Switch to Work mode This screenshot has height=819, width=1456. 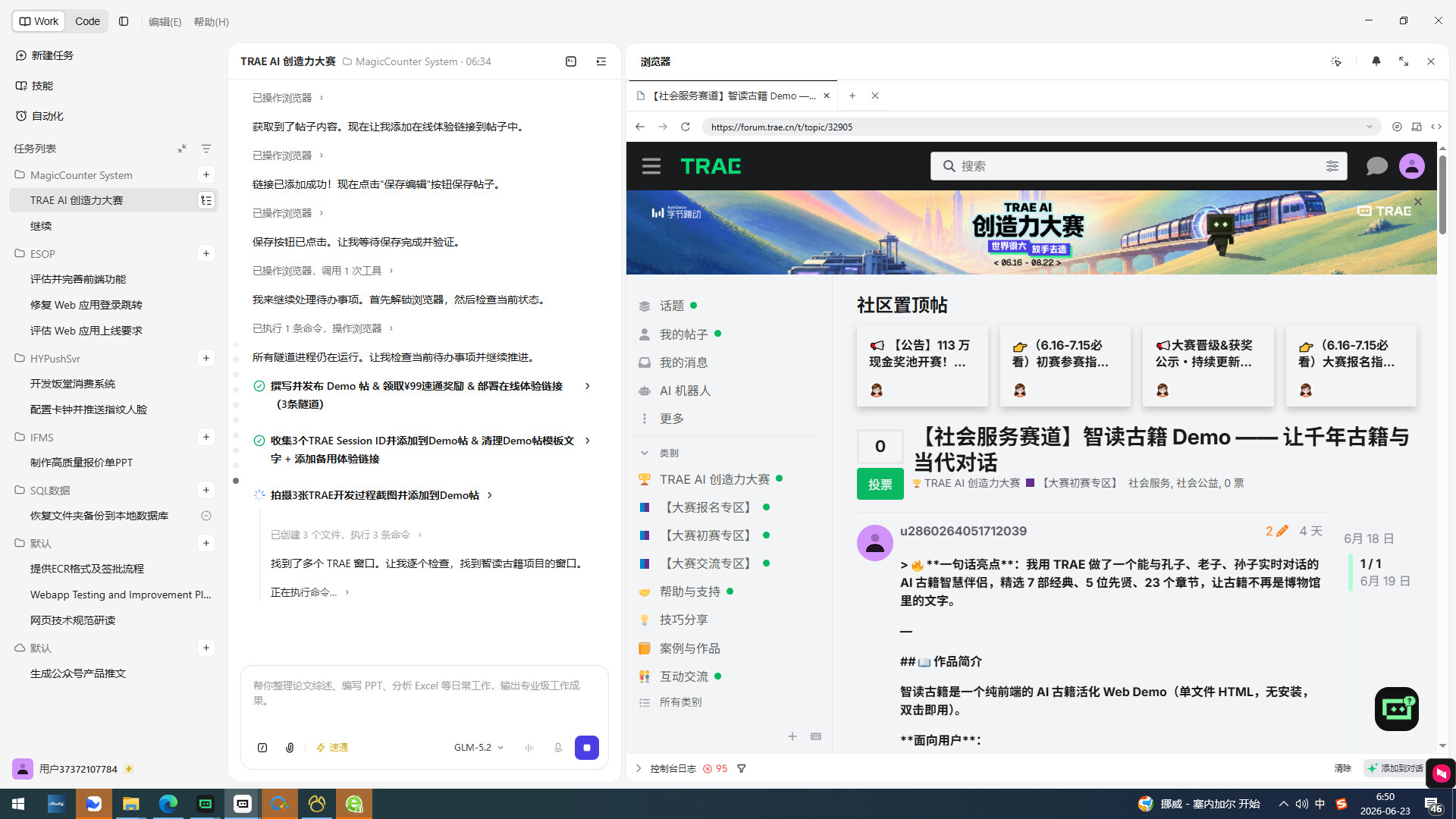tap(39, 21)
